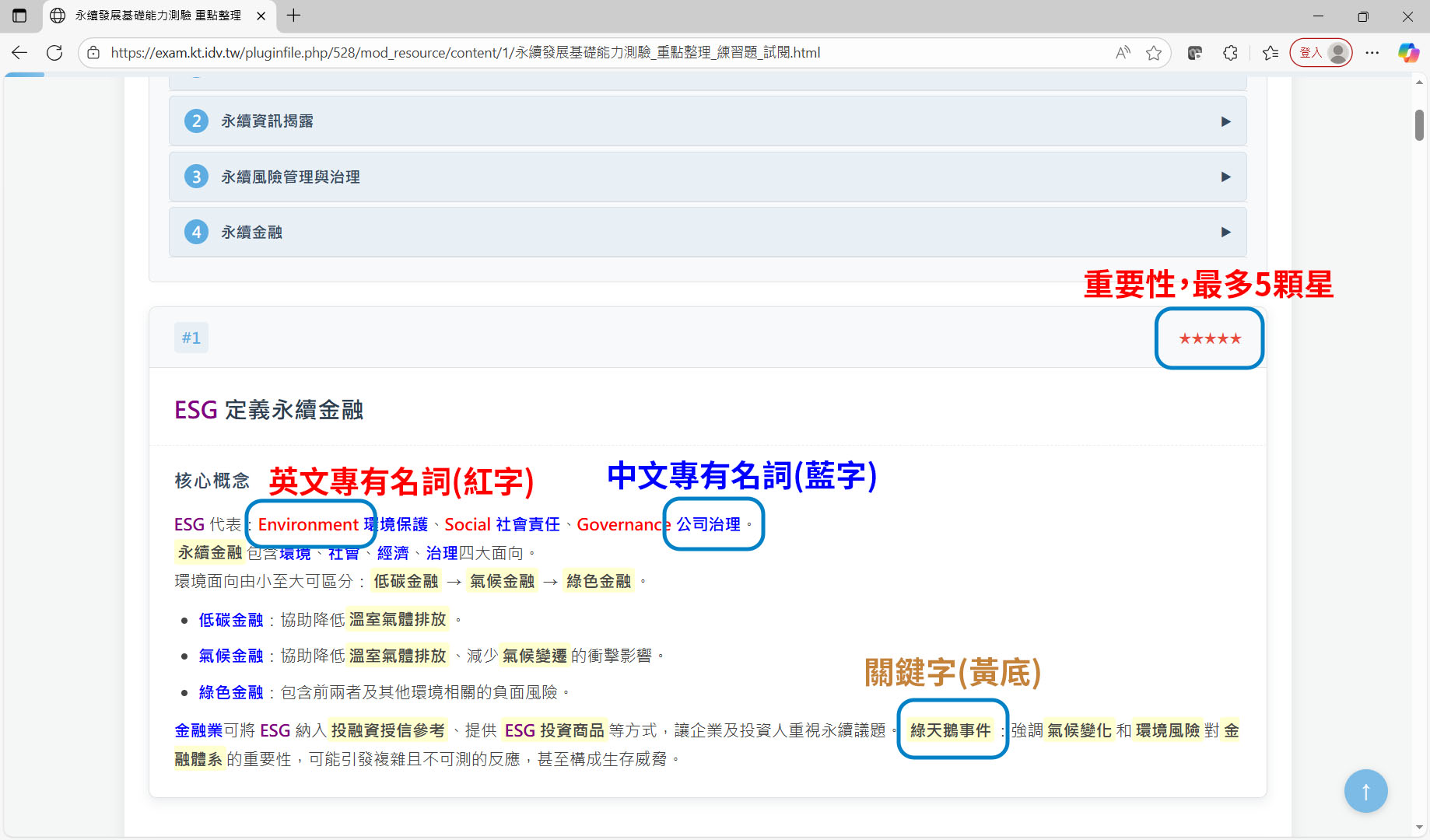Open a new tab with plus button
The image size is (1430, 840).
pos(293,16)
